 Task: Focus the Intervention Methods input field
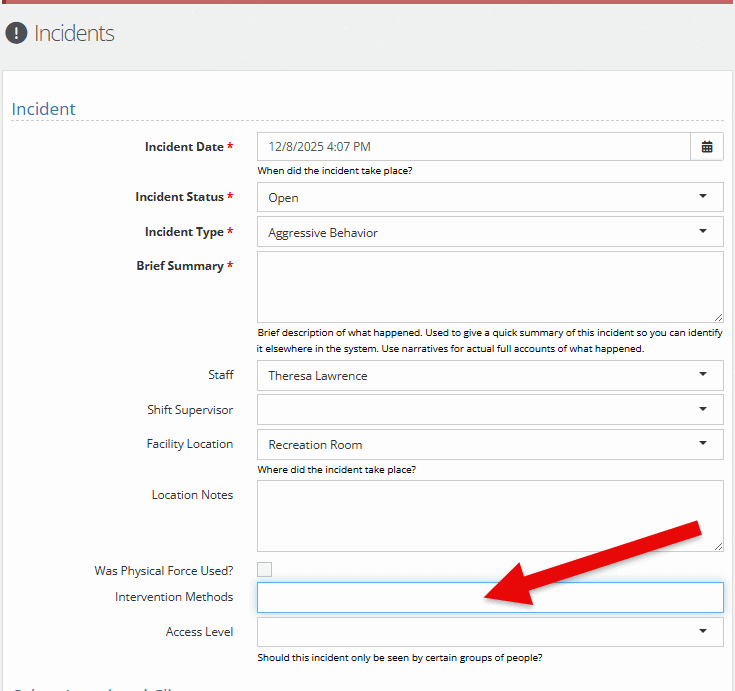click(489, 597)
